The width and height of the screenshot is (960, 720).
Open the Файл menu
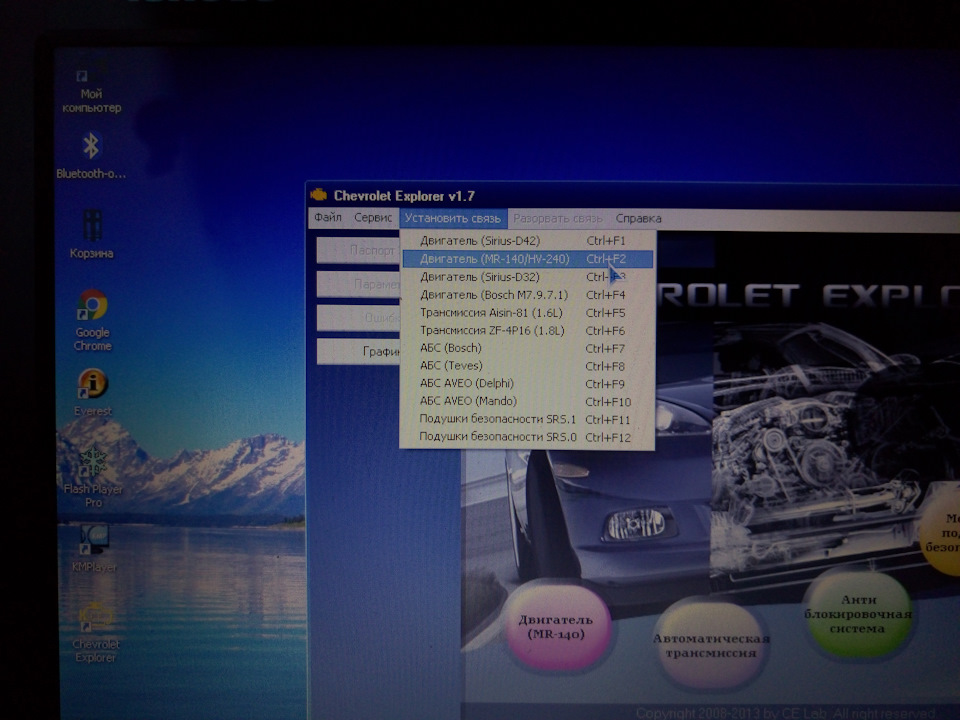(328, 218)
